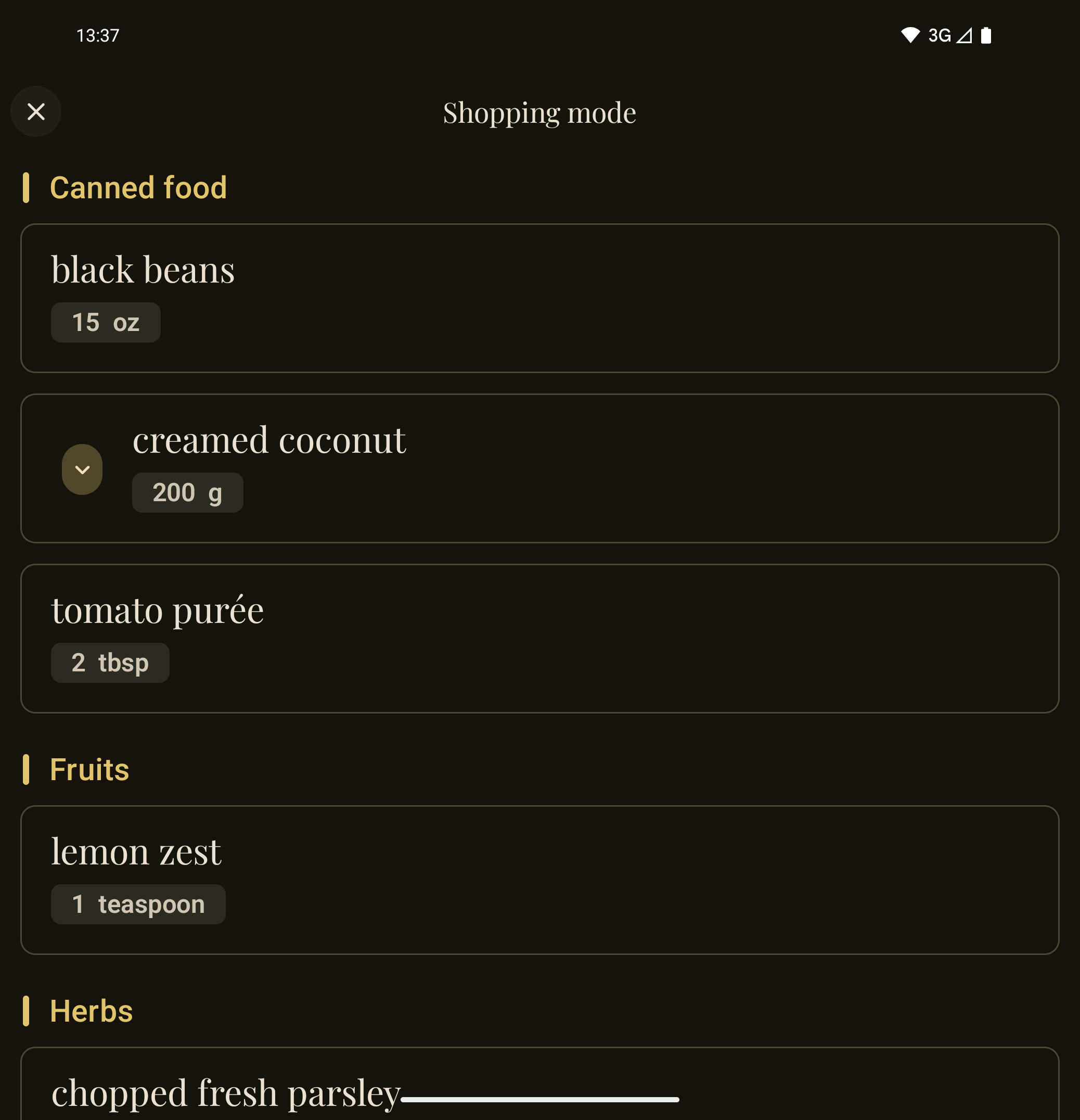Viewport: 1080px width, 1120px height.
Task: Tap the Herbs category header
Action: (x=92, y=1011)
